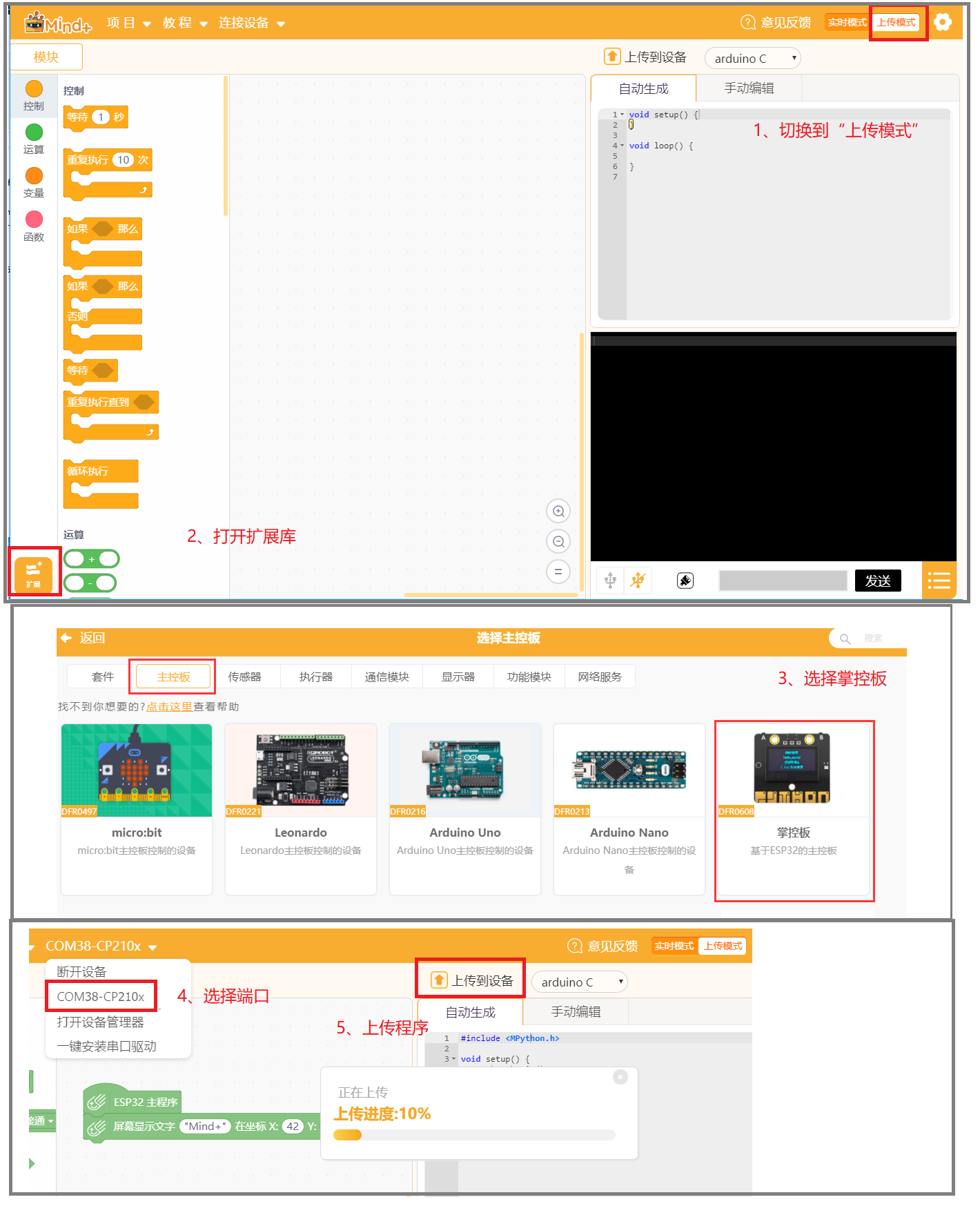This screenshot has width=980, height=1215.
Task: Click the search magnifier icon in board selector
Action: pyautogui.click(x=845, y=639)
